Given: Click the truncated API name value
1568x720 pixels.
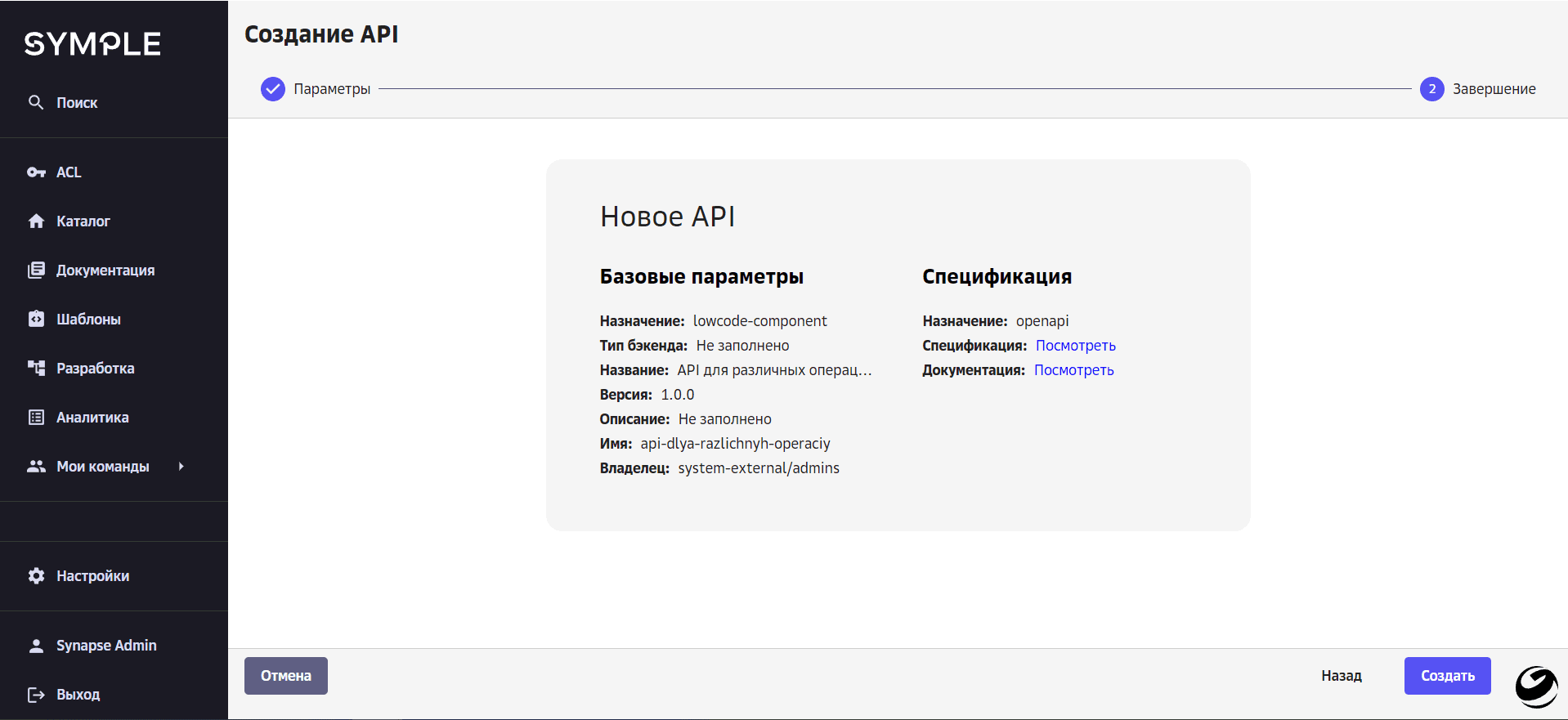Looking at the screenshot, I should coord(774,370).
